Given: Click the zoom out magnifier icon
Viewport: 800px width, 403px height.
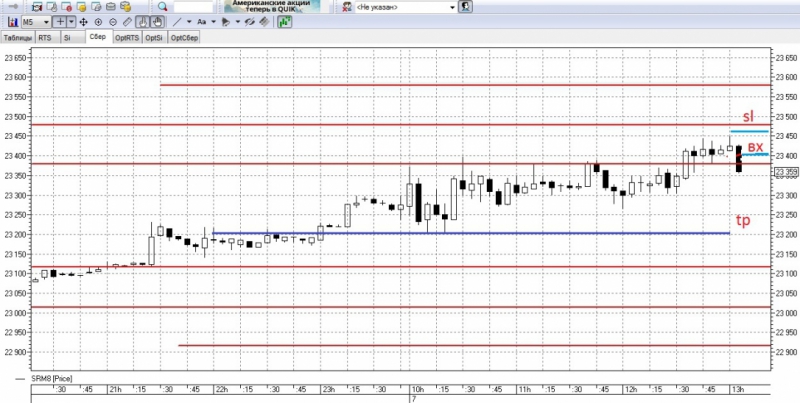Looking at the screenshot, I should click(113, 22).
